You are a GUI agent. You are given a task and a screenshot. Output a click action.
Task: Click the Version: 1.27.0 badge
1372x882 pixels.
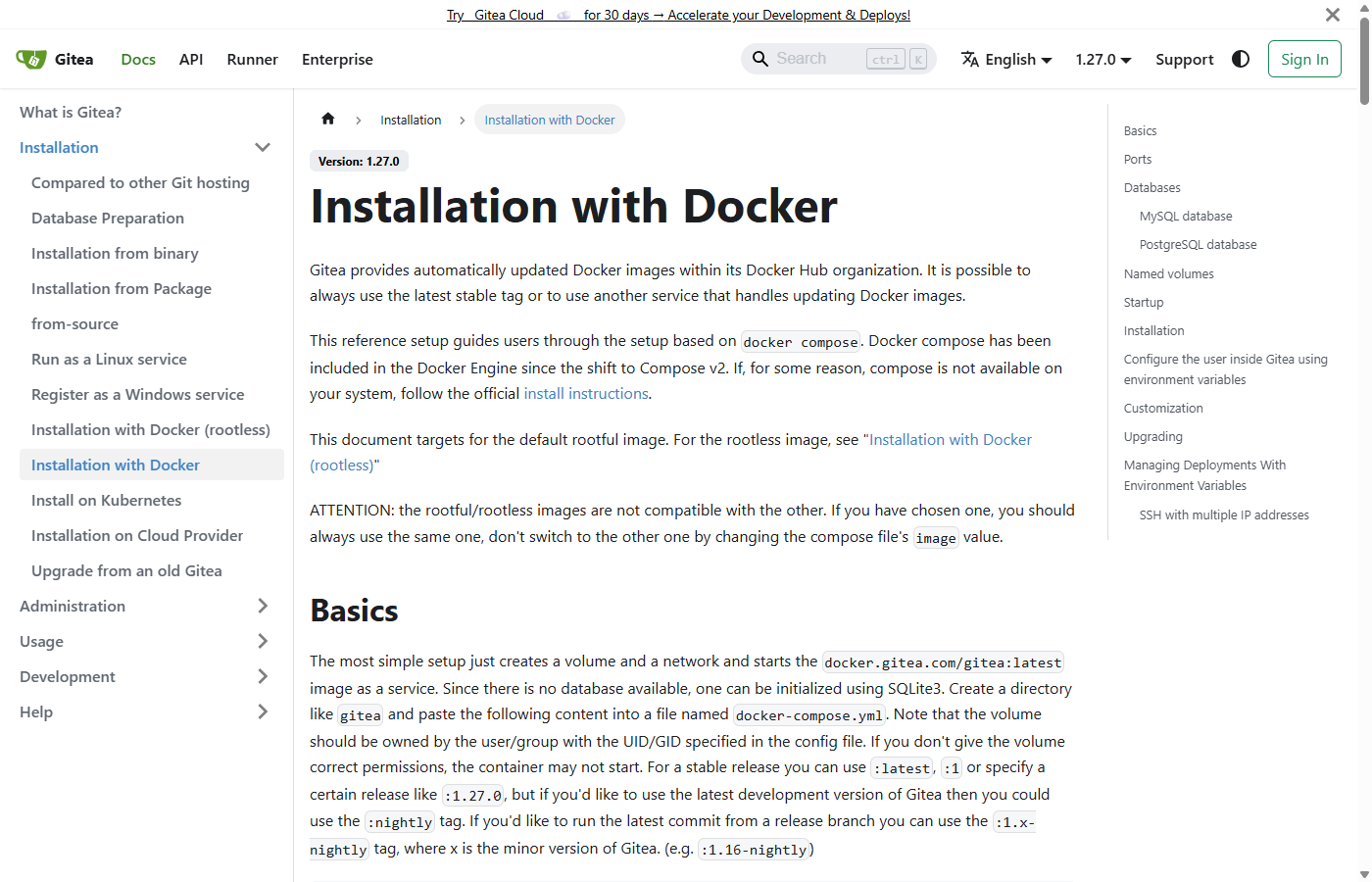pyautogui.click(x=359, y=161)
